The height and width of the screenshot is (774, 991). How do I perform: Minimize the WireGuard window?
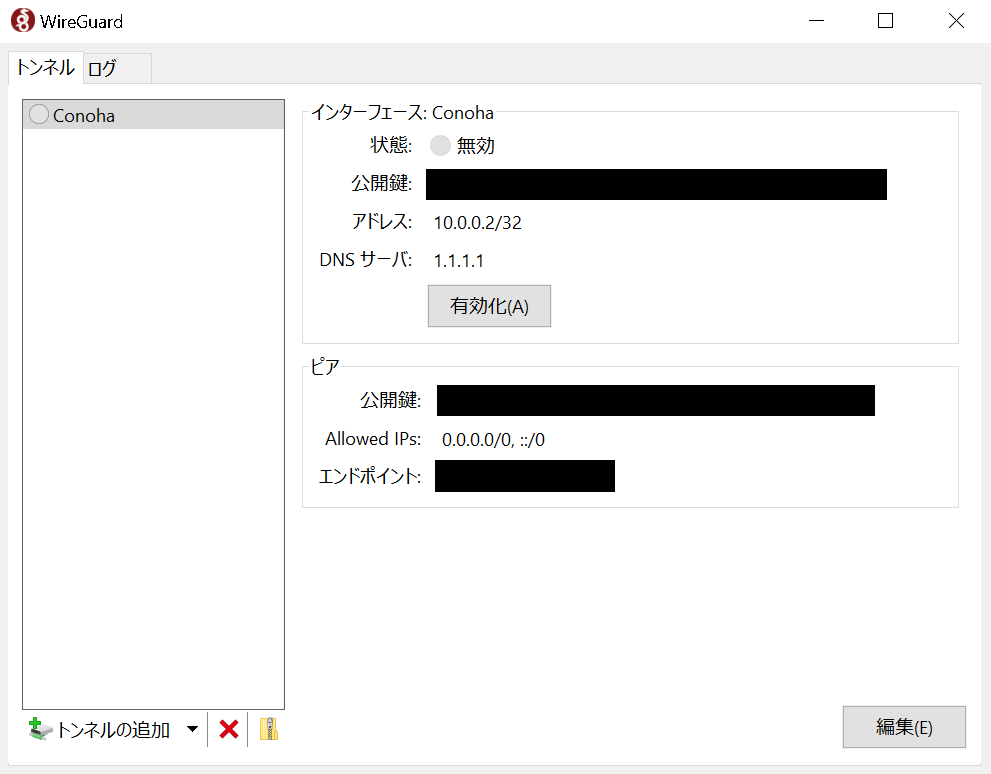tap(817, 21)
